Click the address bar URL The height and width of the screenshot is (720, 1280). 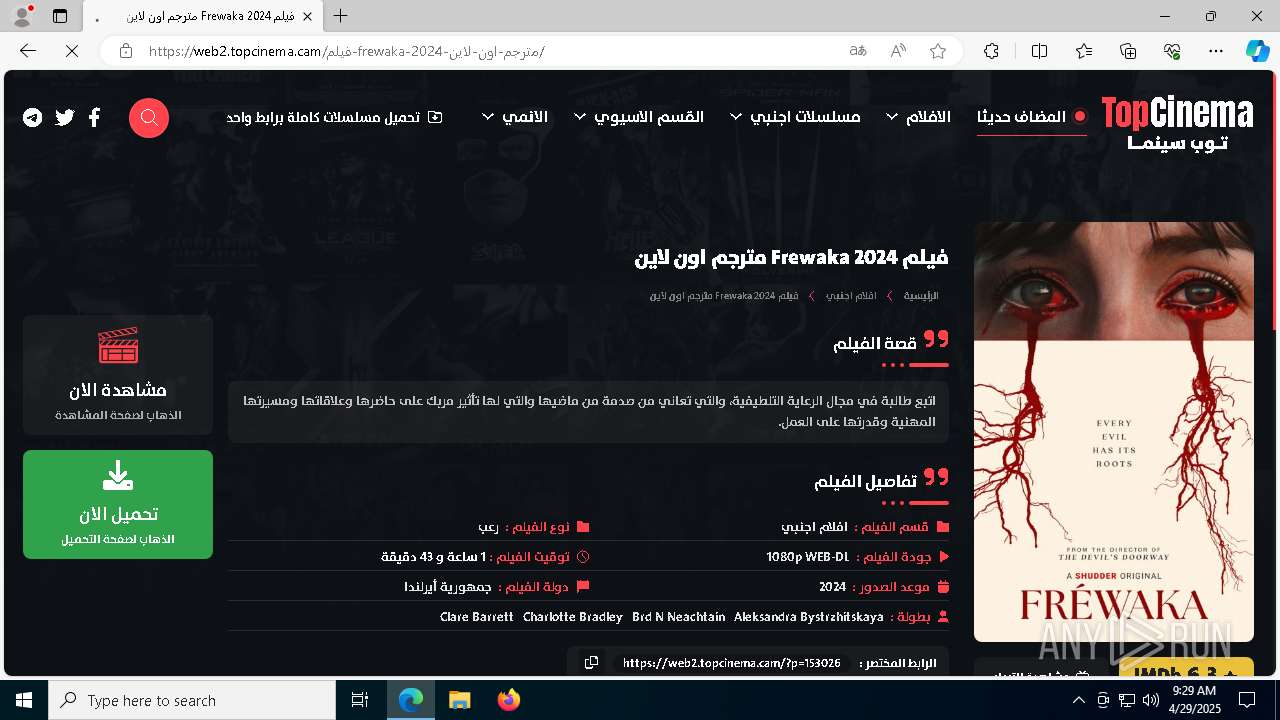click(x=346, y=51)
